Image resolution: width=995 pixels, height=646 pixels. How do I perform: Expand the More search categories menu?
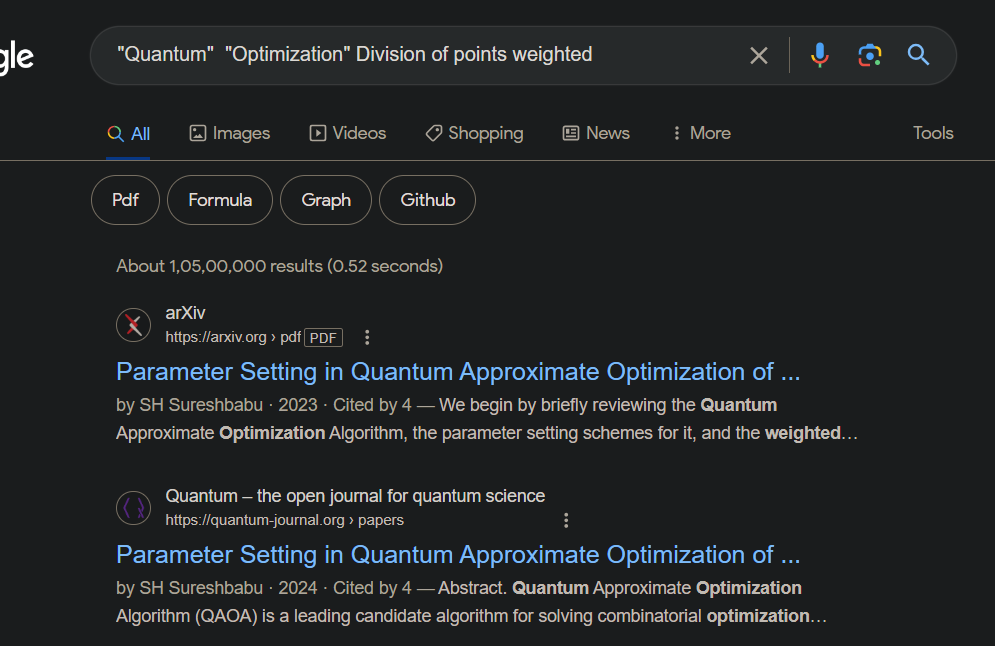click(x=701, y=133)
